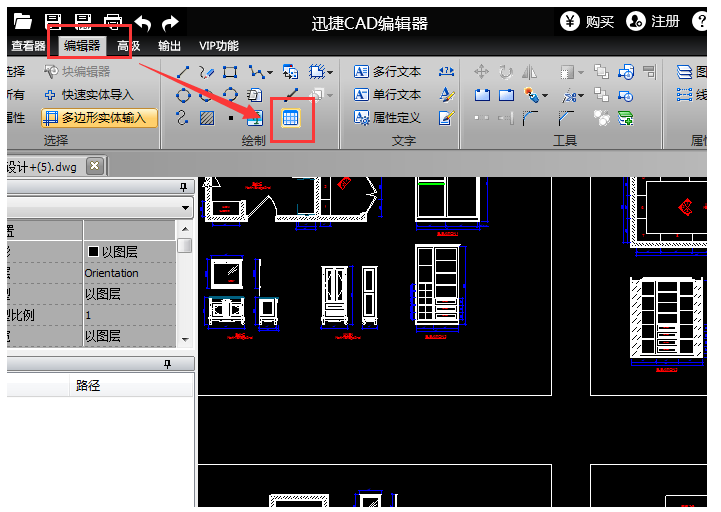Expand the dashed boundary tool dropdown arrow
Image resolution: width=721 pixels, height=512 pixels.
tap(330, 73)
